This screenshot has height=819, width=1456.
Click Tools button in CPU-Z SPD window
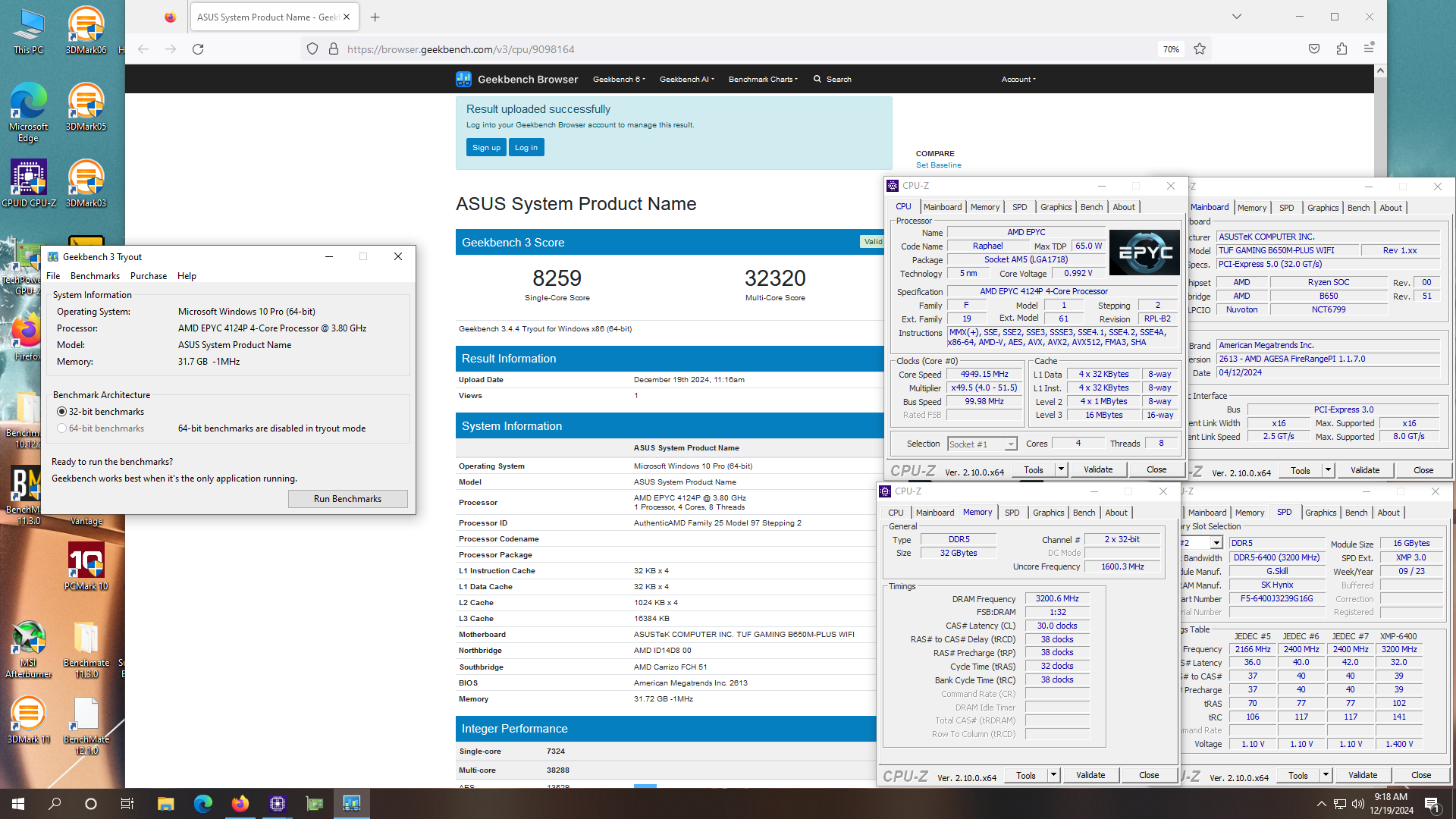[x=1298, y=775]
